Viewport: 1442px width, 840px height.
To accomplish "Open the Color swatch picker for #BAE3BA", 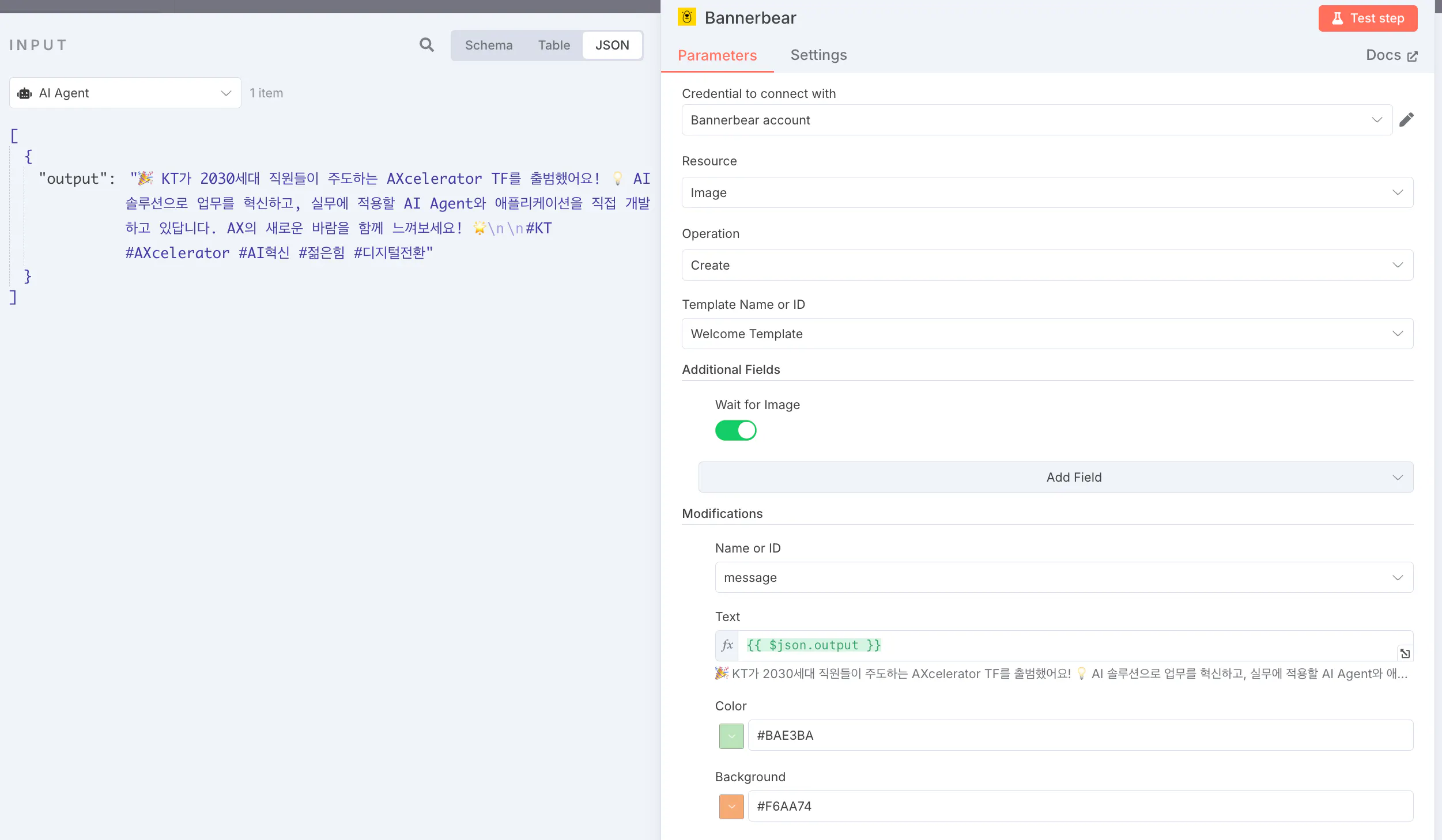I will (731, 736).
